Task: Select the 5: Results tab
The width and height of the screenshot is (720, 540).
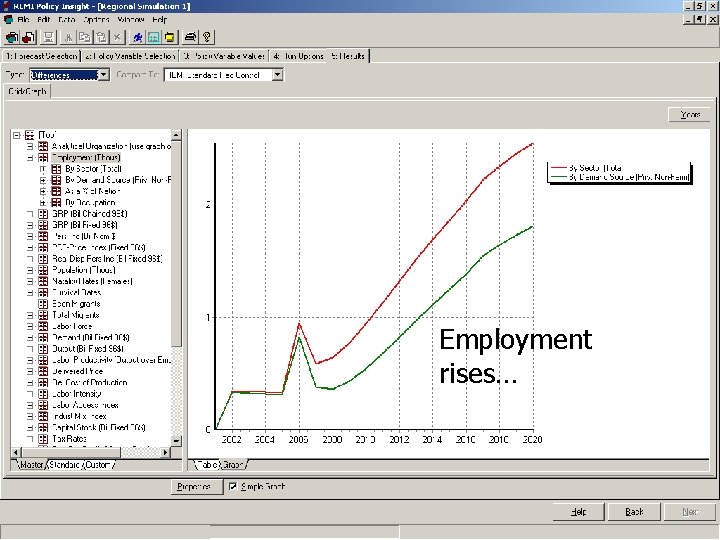Action: (348, 56)
